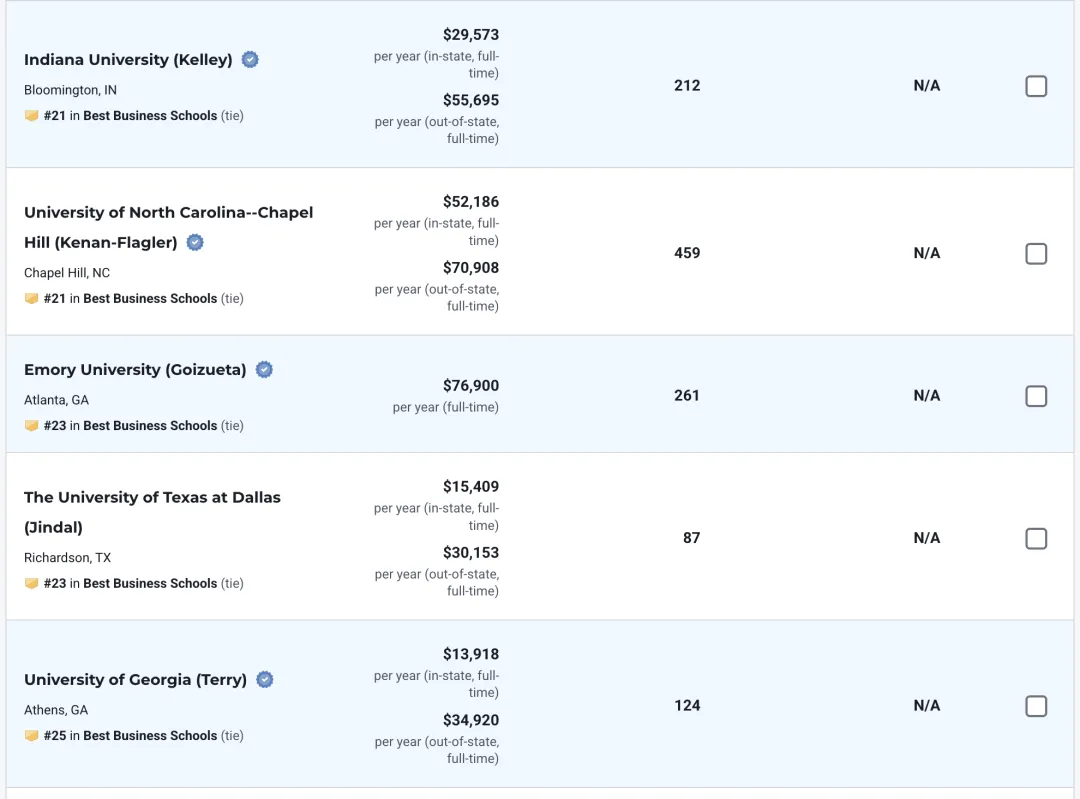Enable the UT Dallas (Jindal) checkbox
This screenshot has width=1080, height=799.
pos(1036,539)
